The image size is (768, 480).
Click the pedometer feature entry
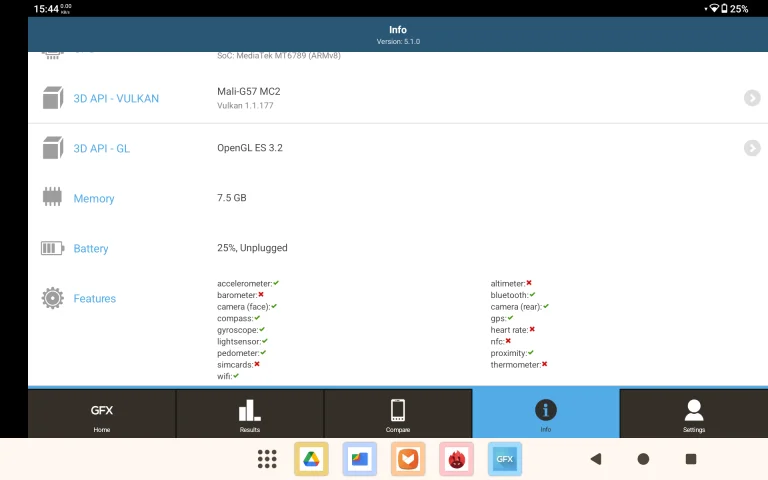point(241,353)
